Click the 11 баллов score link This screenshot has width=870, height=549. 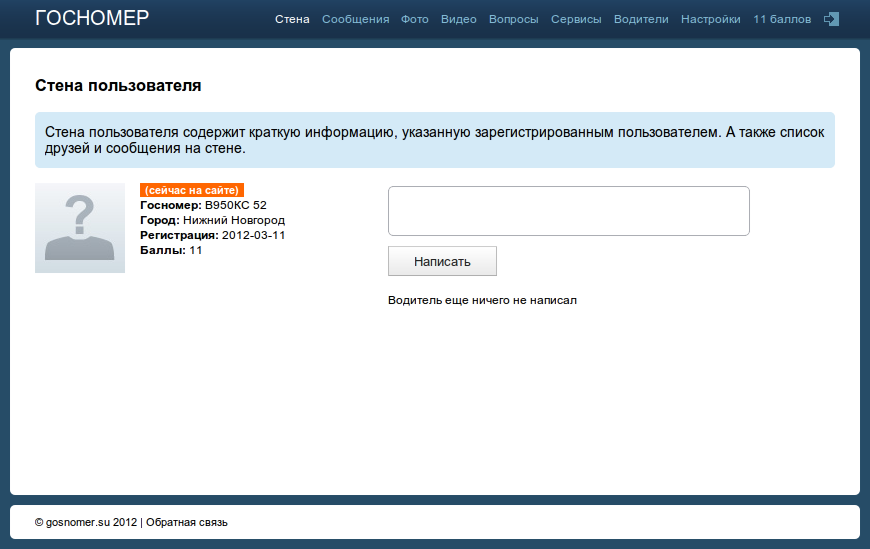(782, 19)
